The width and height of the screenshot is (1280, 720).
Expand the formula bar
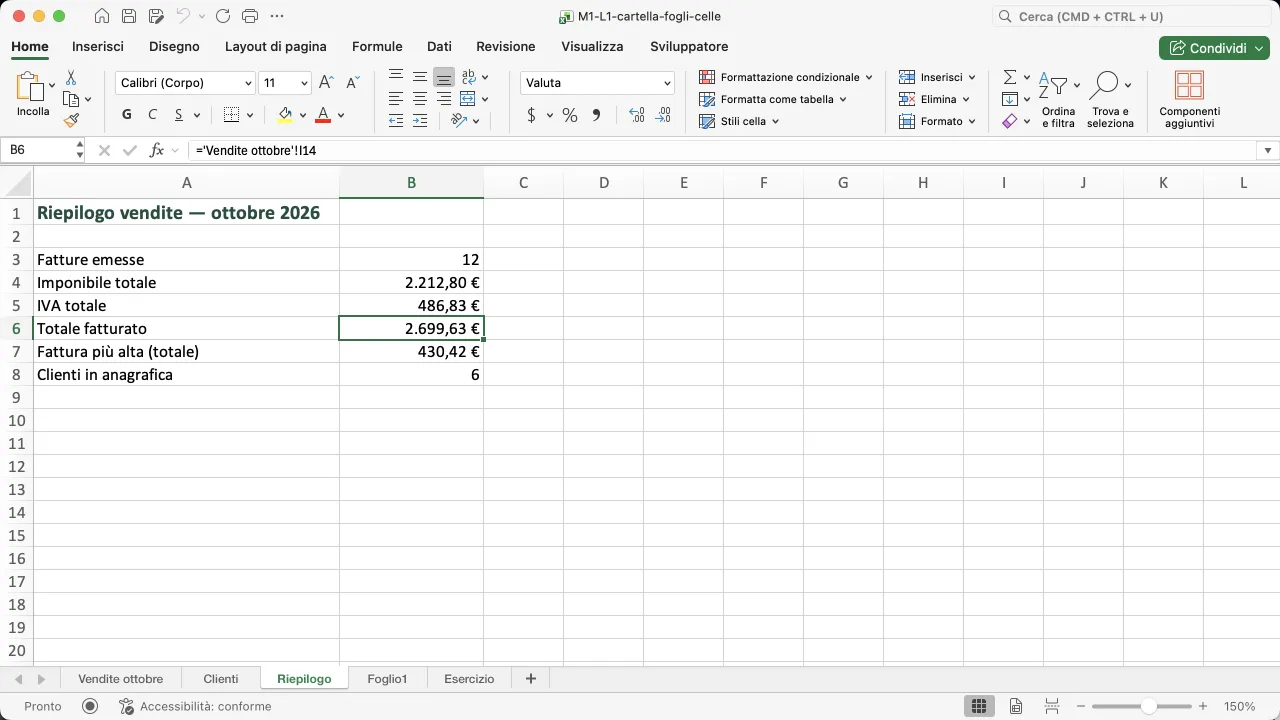point(1268,150)
